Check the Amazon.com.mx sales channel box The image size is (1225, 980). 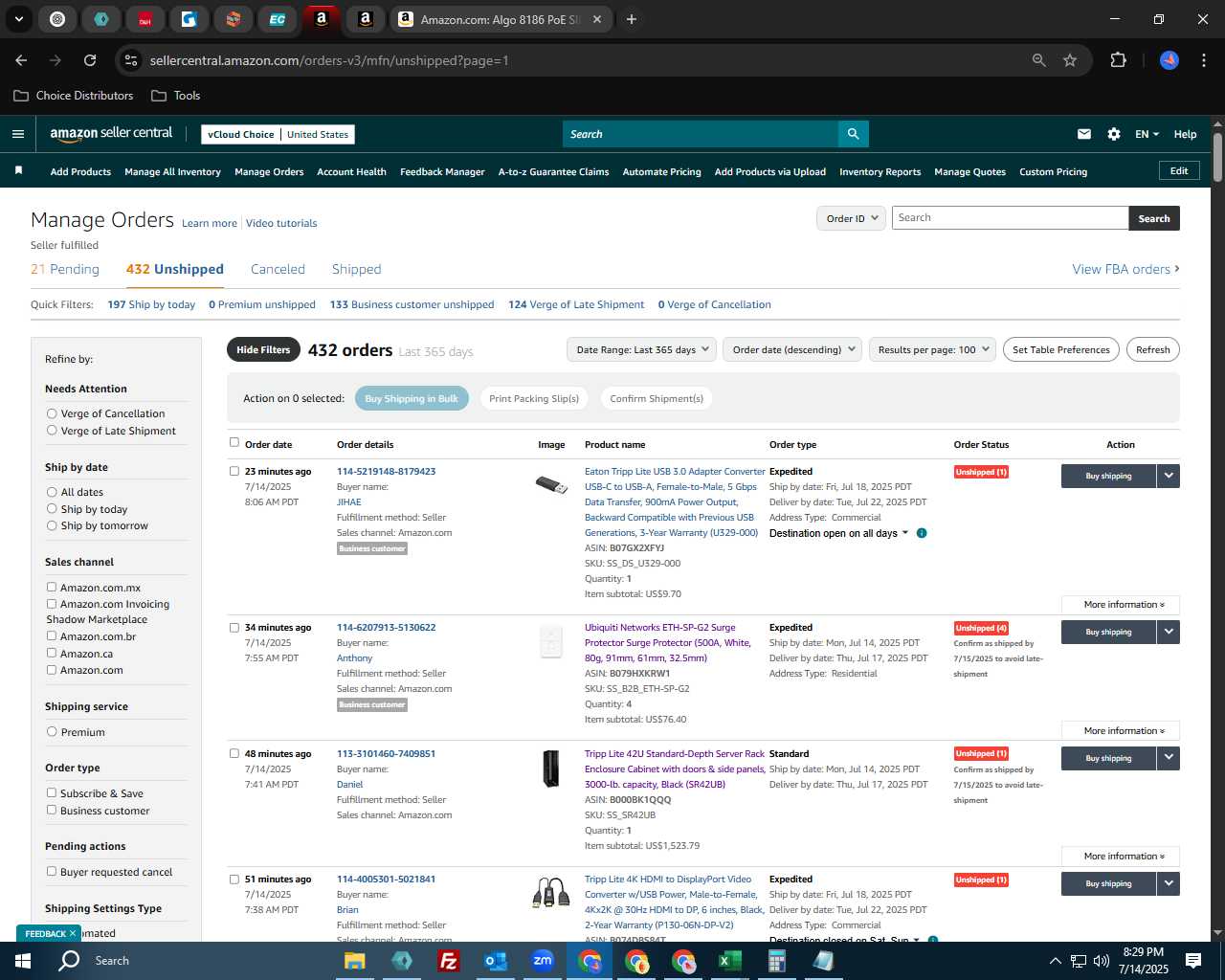click(52, 587)
